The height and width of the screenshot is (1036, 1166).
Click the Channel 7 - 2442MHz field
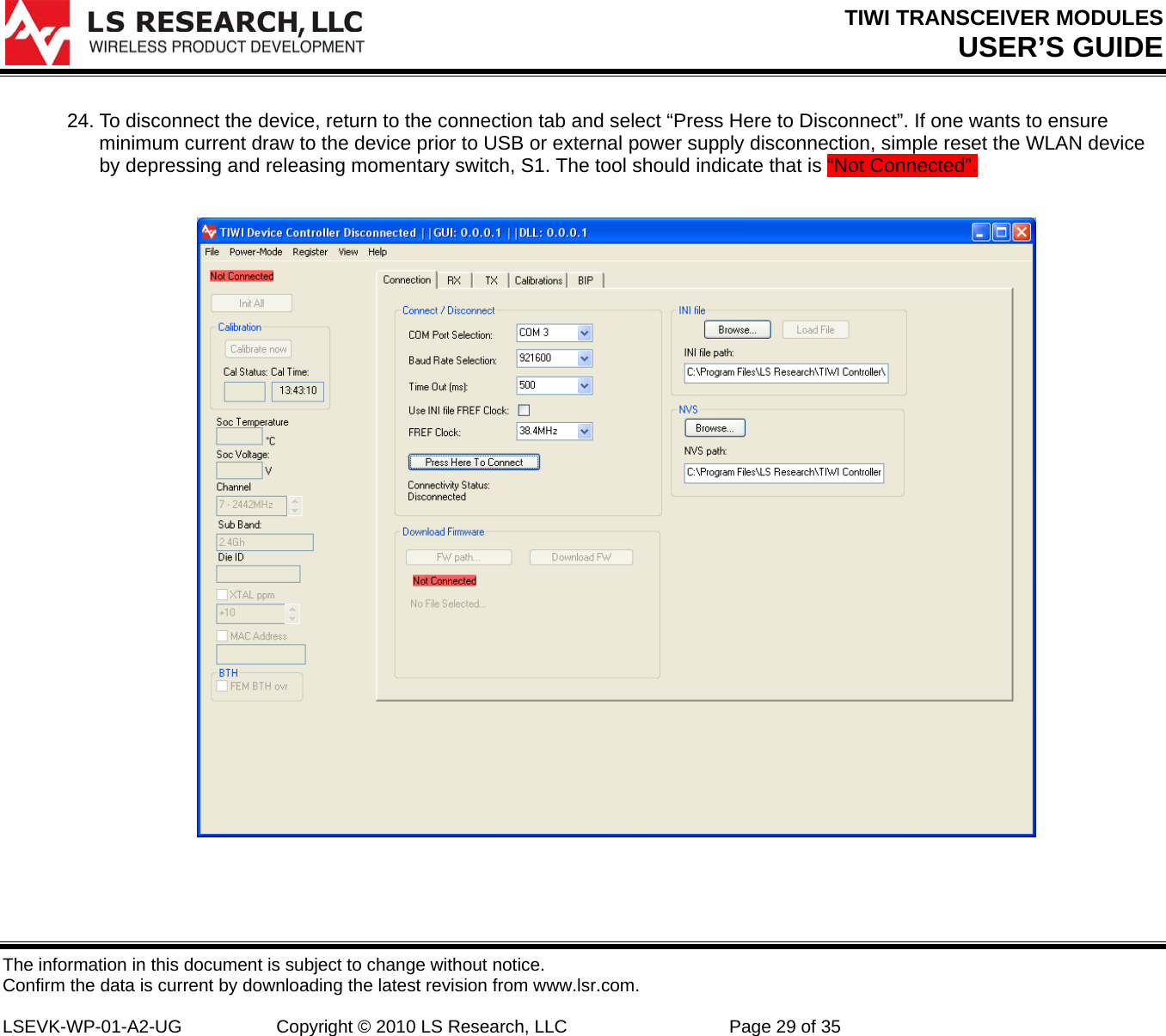point(252,506)
